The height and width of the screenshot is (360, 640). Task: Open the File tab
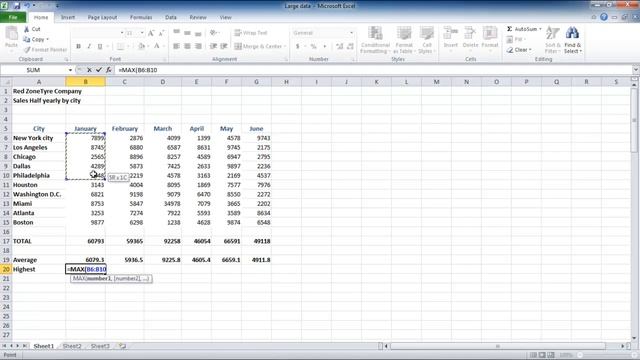13,17
